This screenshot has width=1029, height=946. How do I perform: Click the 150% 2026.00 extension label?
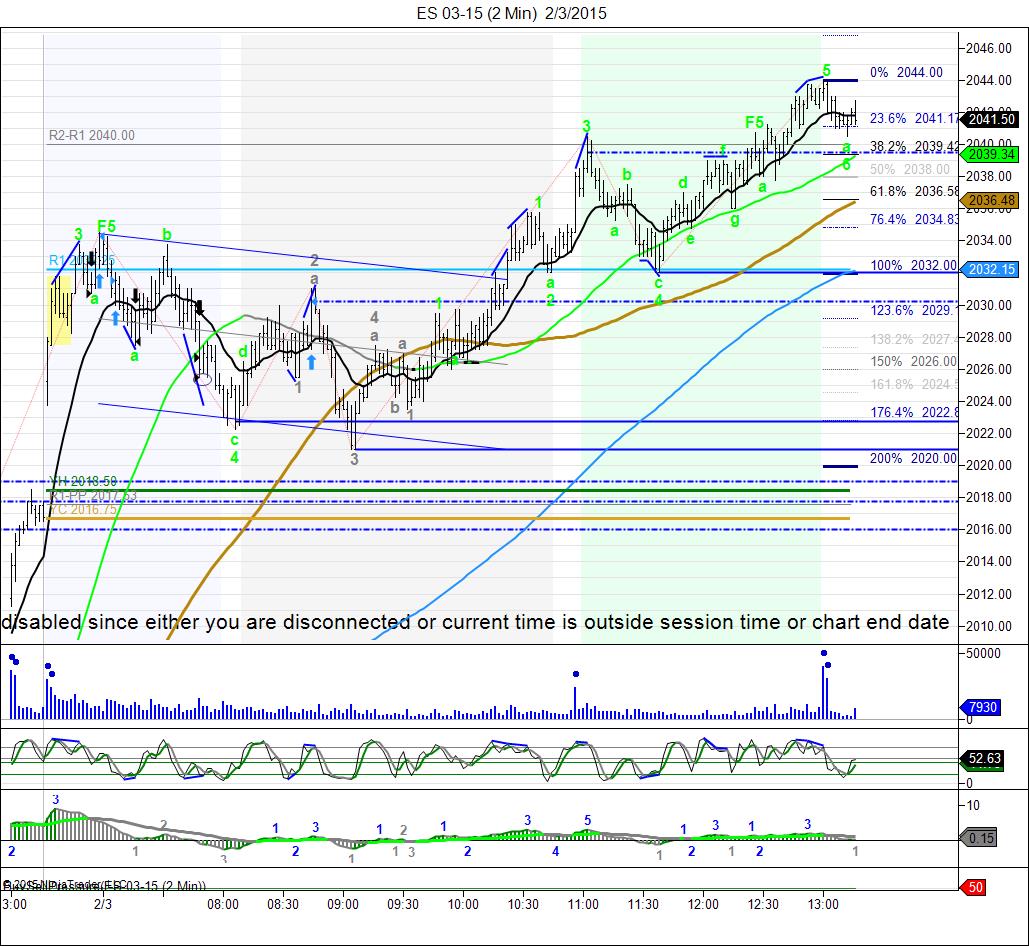914,361
